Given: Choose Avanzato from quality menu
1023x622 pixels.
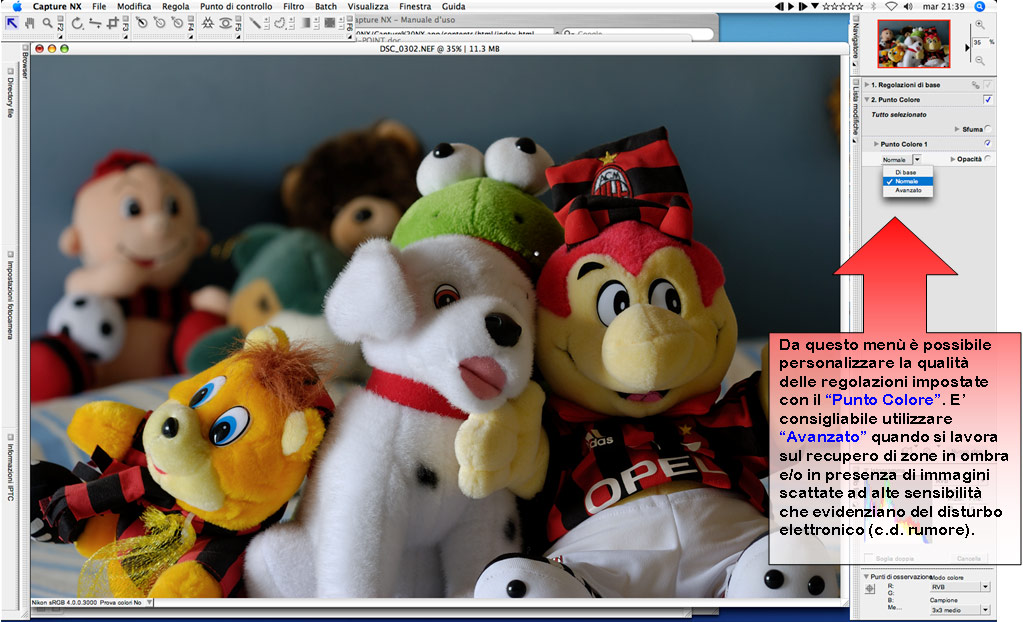Looking at the screenshot, I should 908,191.
